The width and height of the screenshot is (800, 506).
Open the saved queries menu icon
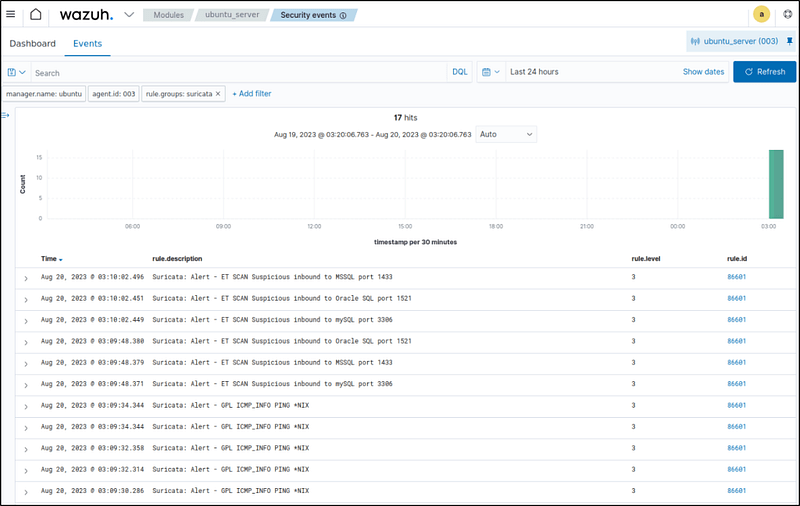[16, 72]
